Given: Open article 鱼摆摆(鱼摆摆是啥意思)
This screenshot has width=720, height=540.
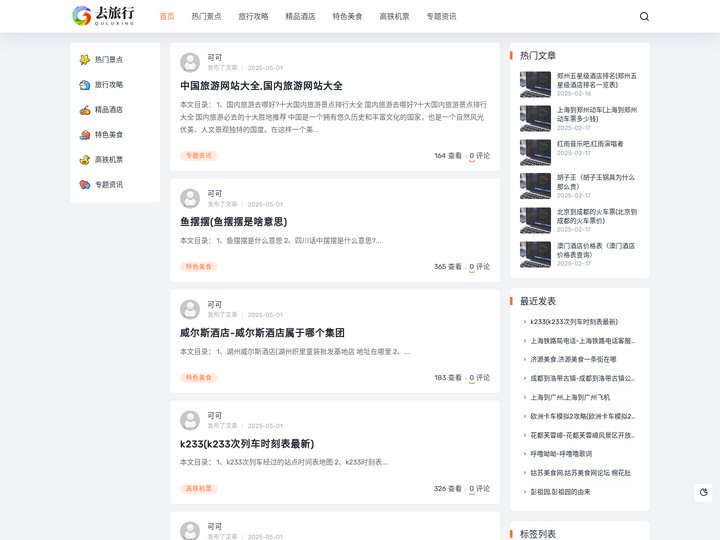Looking at the screenshot, I should point(234,222).
